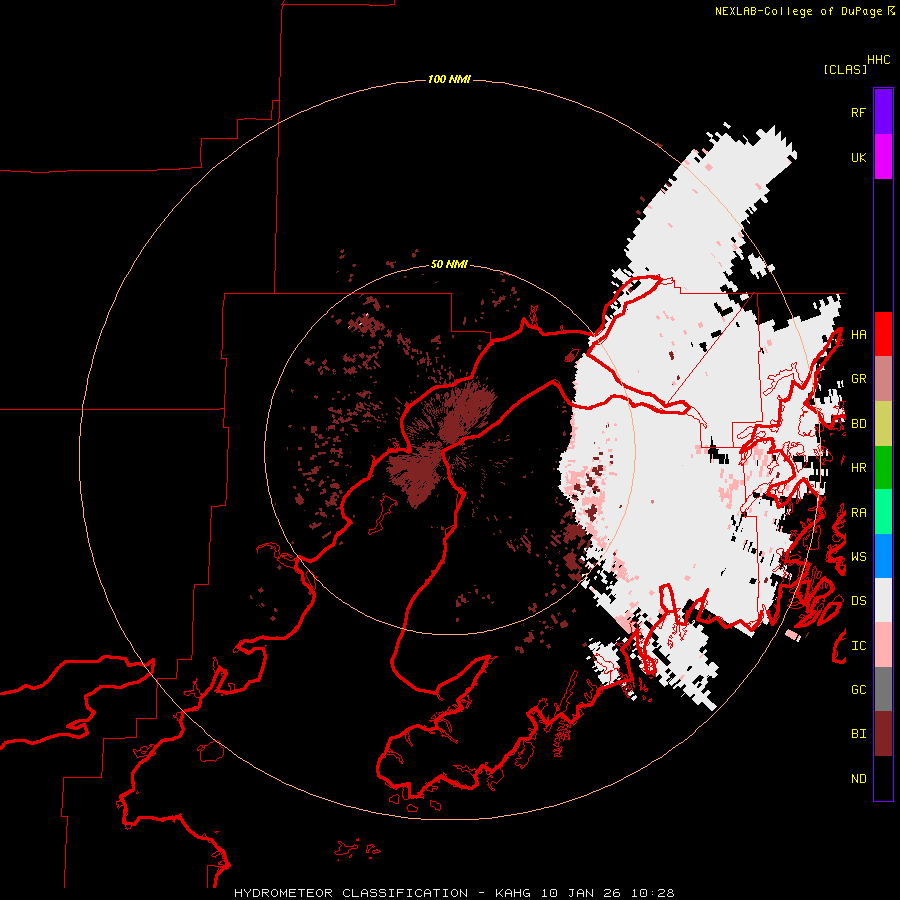Viewport: 900px width, 900px height.
Task: Select the GR legend color block
Action: 883,378
